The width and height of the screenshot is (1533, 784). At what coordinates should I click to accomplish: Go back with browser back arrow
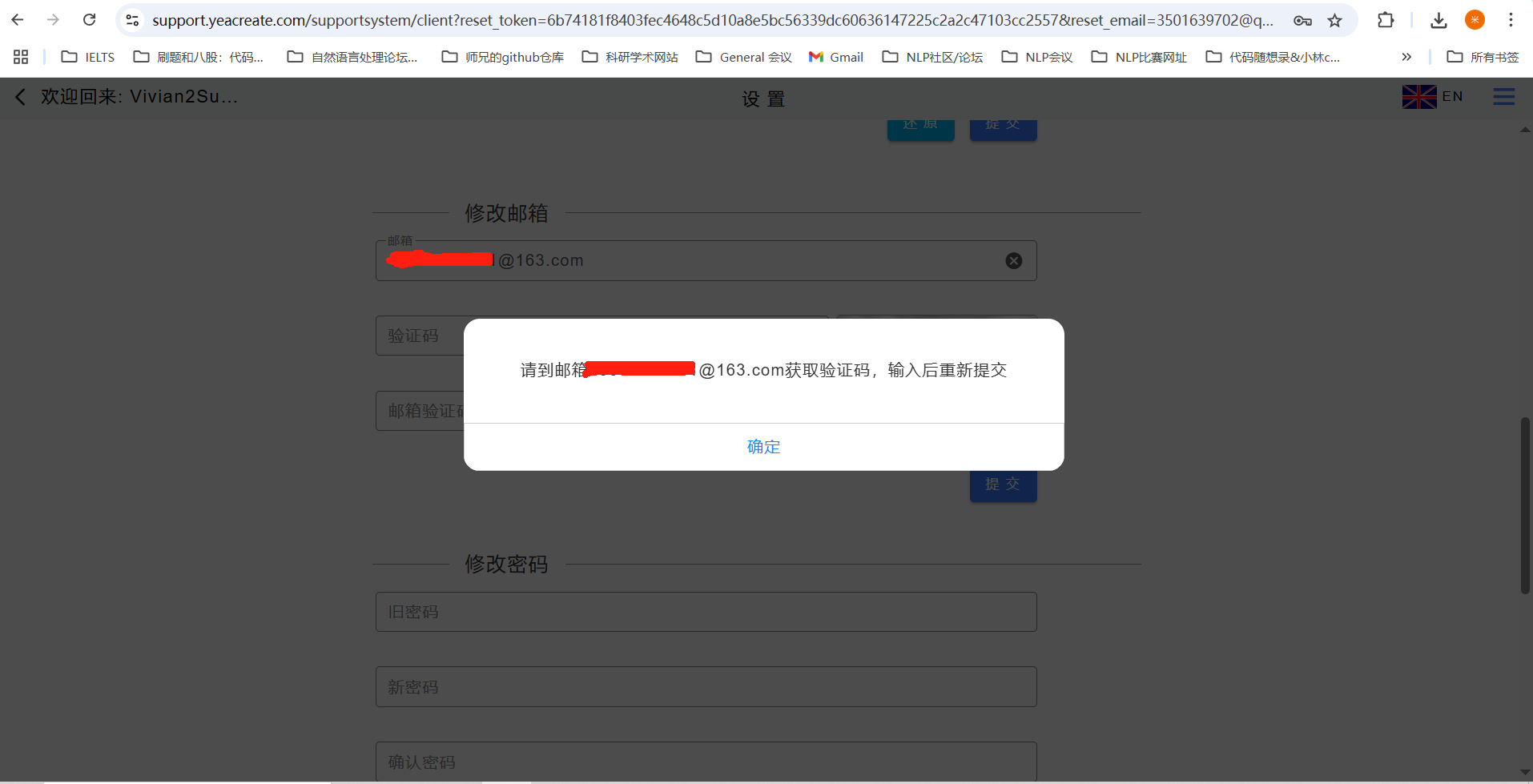click(18, 20)
